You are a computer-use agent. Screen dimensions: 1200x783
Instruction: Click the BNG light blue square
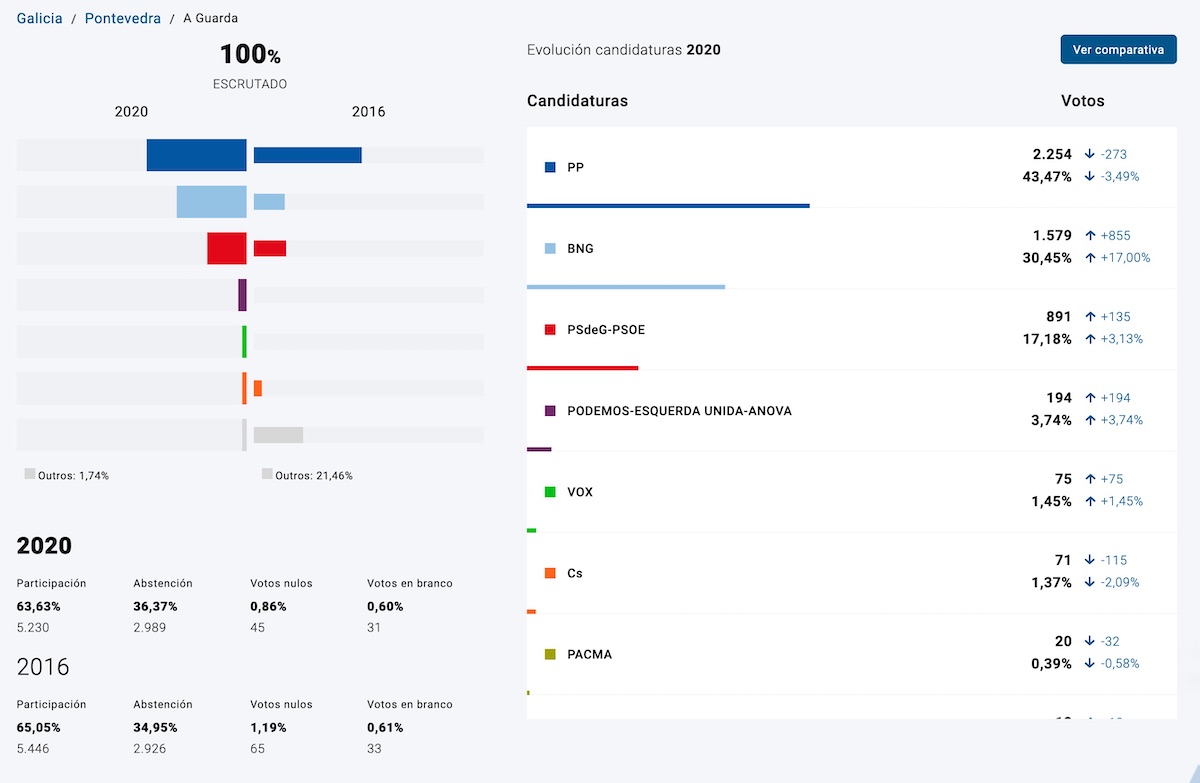(550, 249)
